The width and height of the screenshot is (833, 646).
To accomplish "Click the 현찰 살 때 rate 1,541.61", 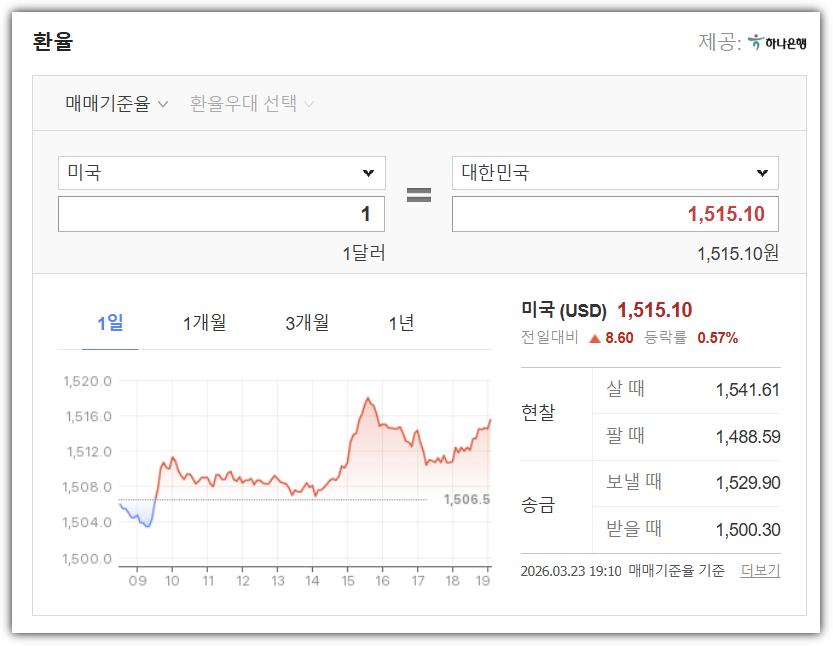I will pos(749,389).
